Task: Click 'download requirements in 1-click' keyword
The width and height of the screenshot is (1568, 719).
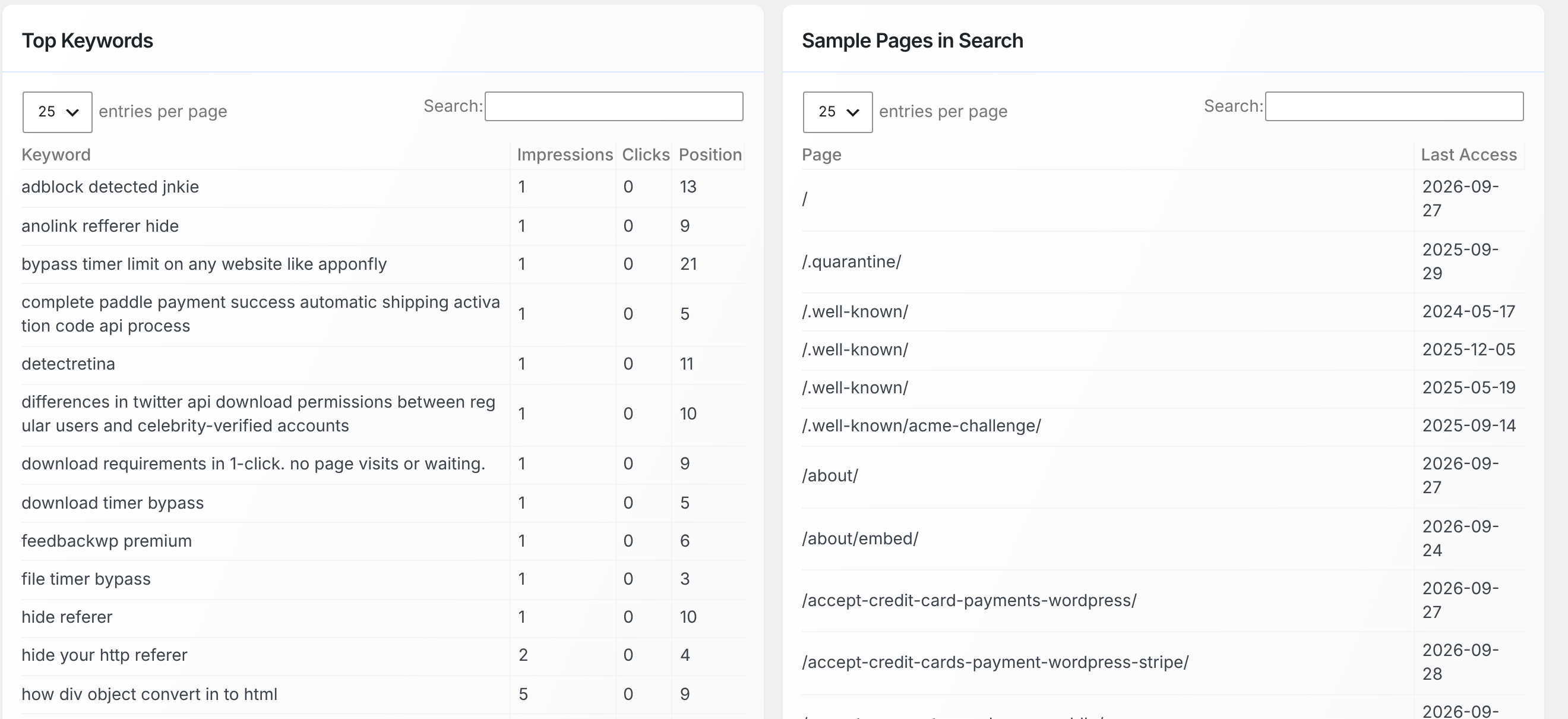Action: pyautogui.click(x=253, y=464)
